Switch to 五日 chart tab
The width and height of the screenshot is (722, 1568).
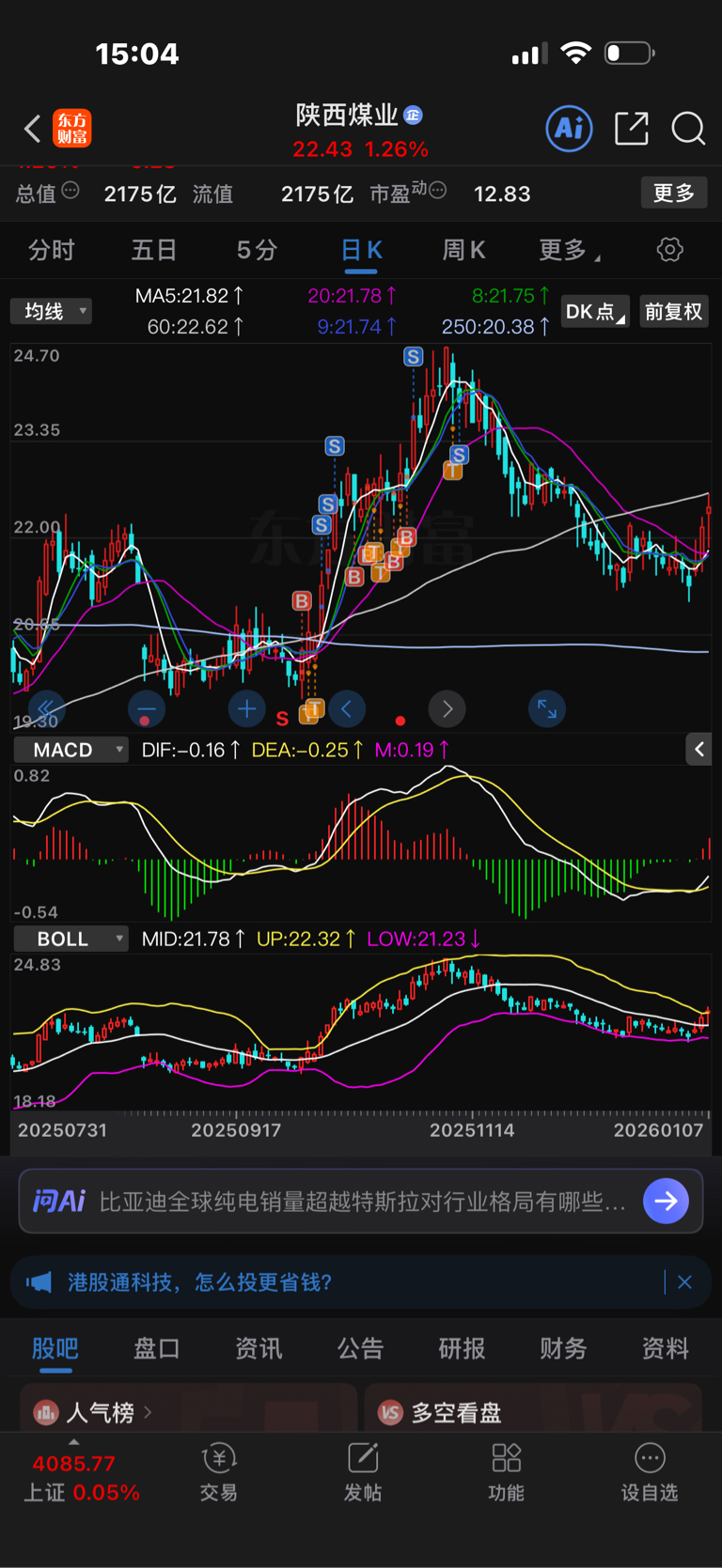[154, 250]
